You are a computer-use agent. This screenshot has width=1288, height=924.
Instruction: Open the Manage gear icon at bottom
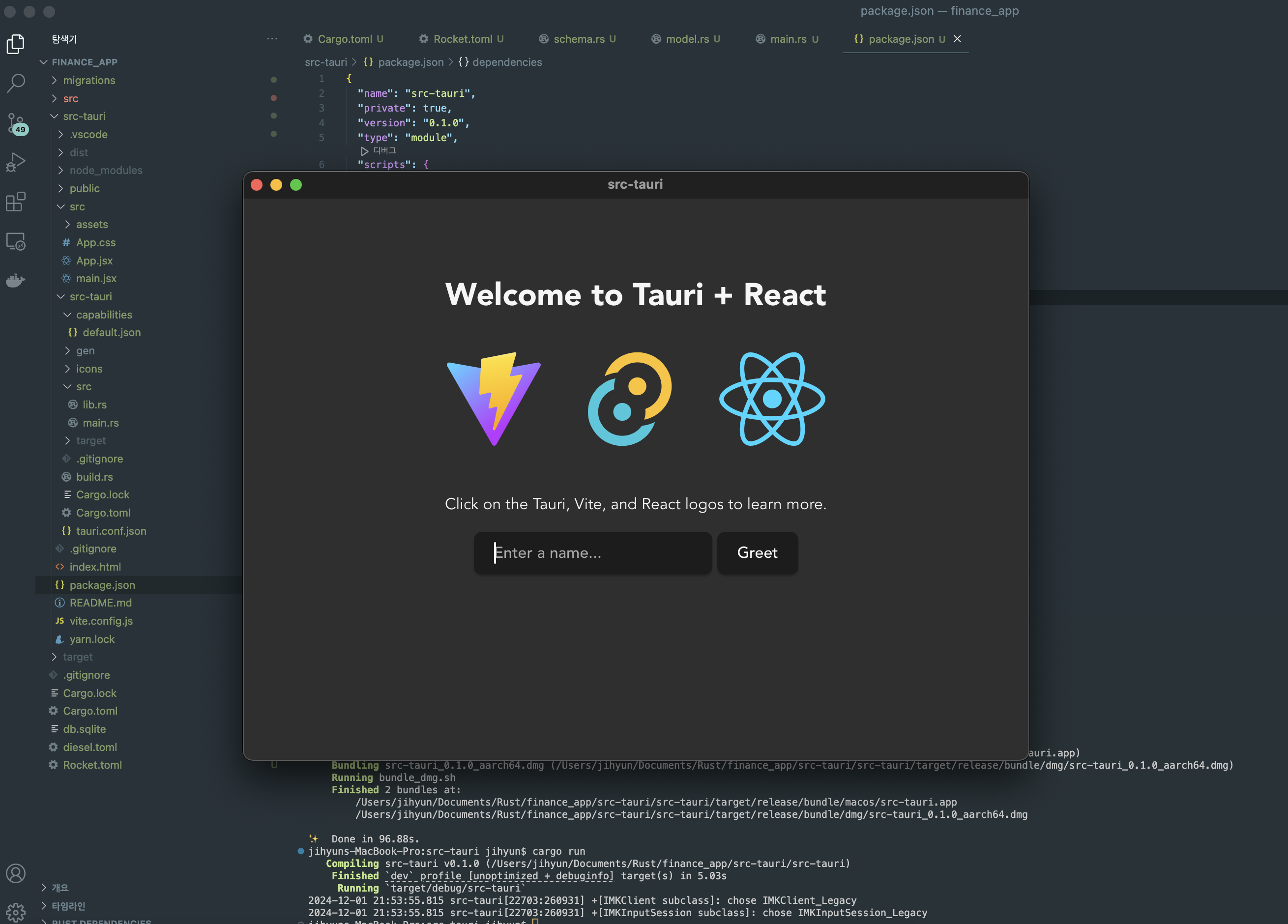16,912
